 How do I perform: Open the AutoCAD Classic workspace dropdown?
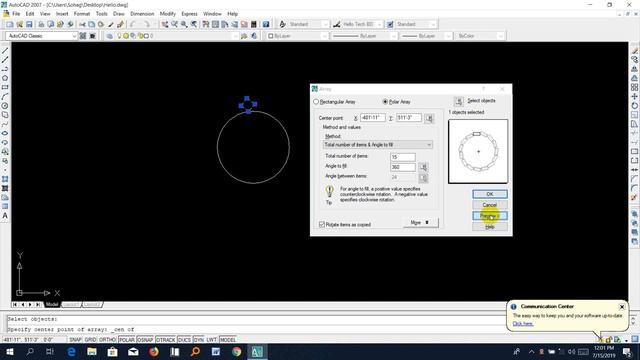point(41,36)
